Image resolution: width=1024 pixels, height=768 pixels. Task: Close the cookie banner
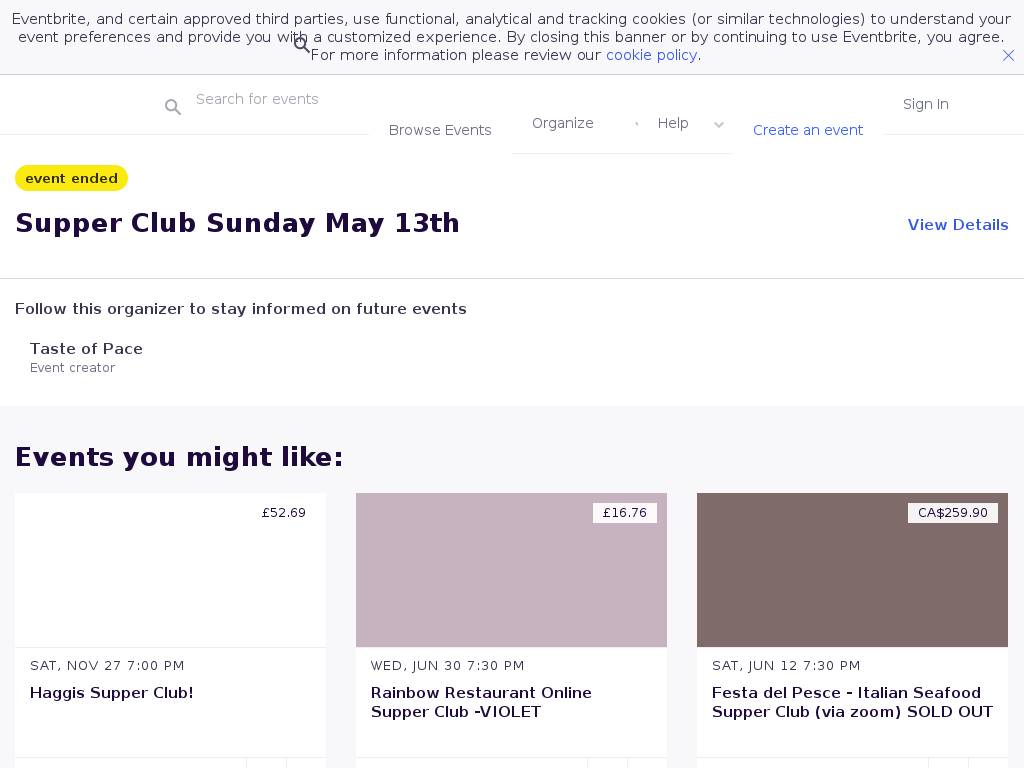(1008, 56)
